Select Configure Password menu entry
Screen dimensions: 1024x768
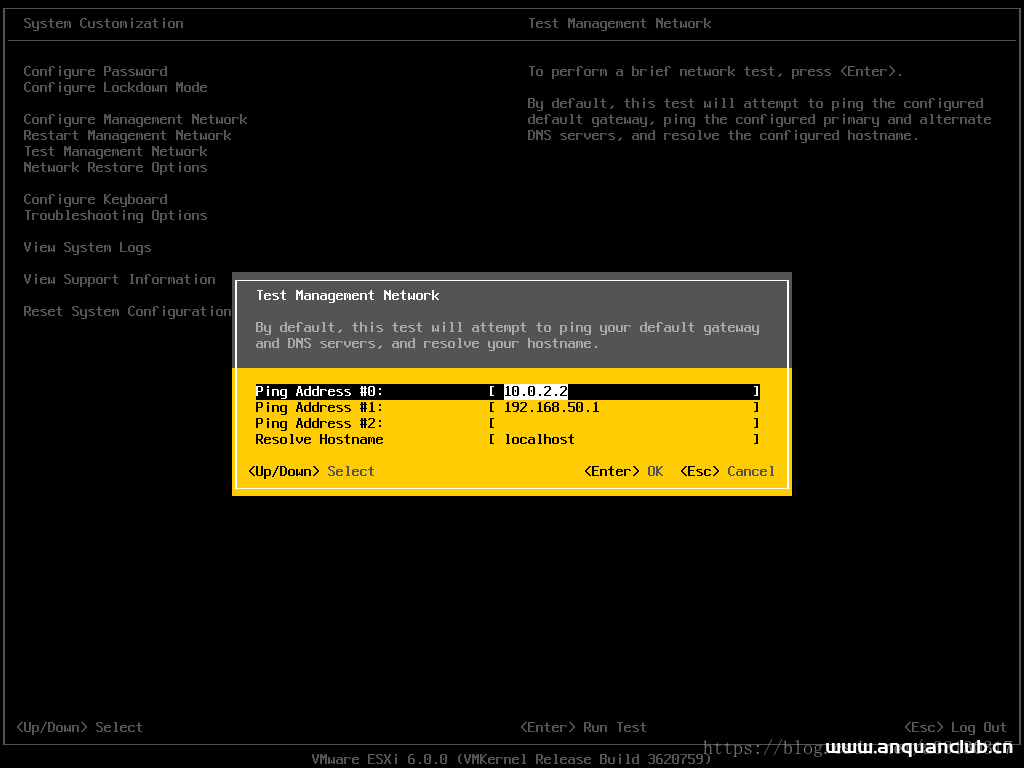[x=95, y=71]
